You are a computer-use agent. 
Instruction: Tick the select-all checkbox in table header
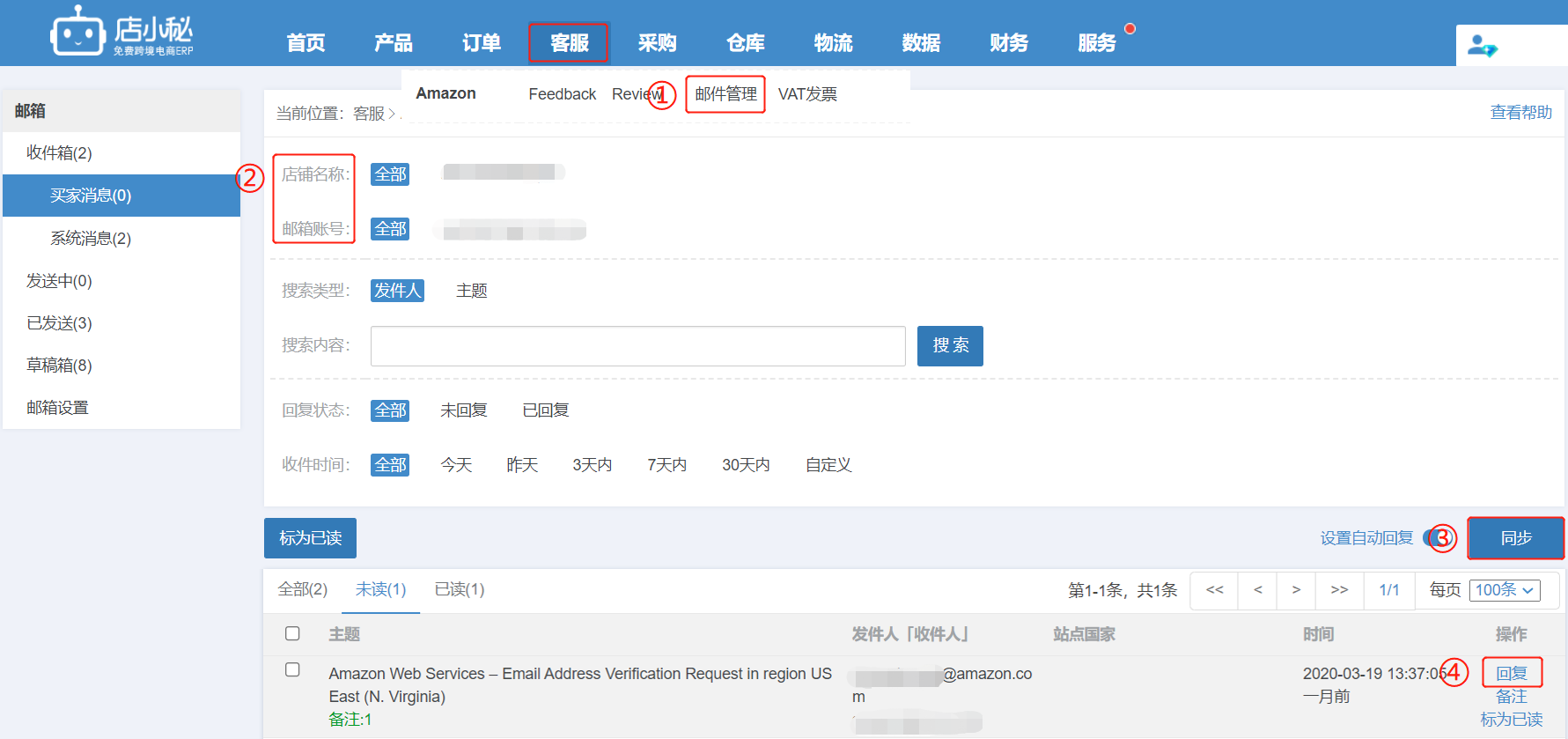coord(292,634)
